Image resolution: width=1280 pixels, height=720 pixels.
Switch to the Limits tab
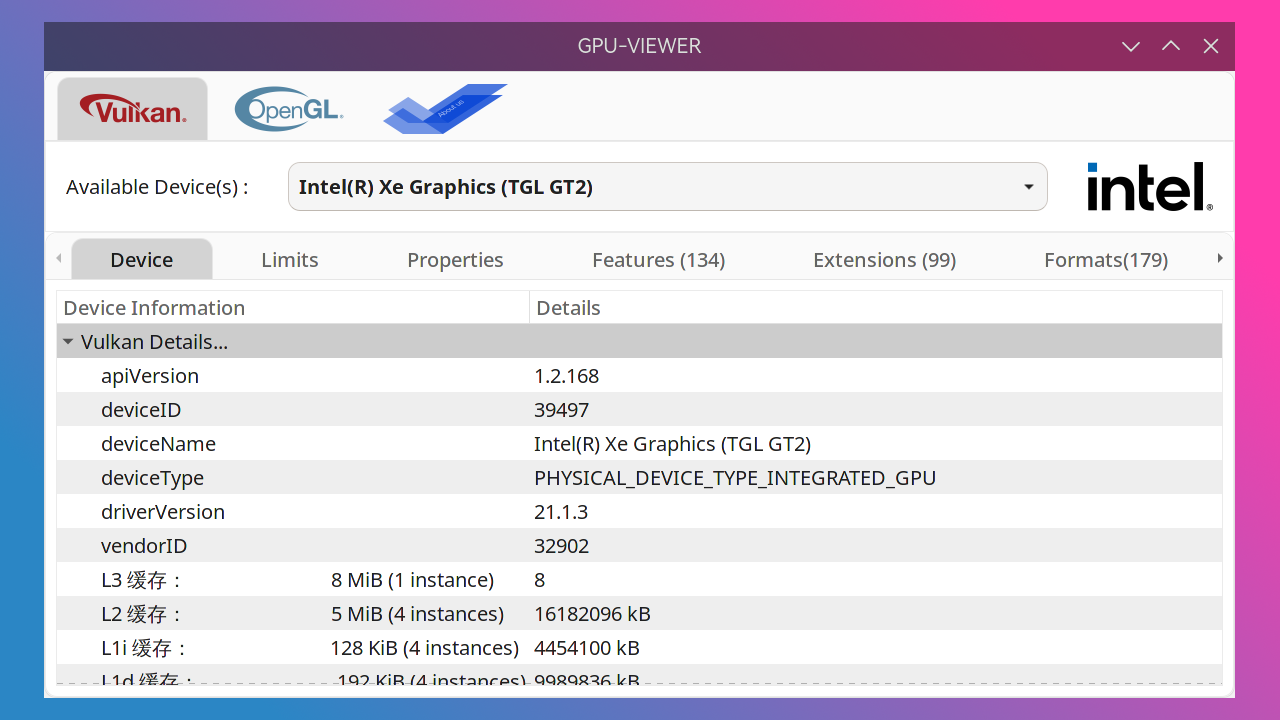tap(289, 259)
